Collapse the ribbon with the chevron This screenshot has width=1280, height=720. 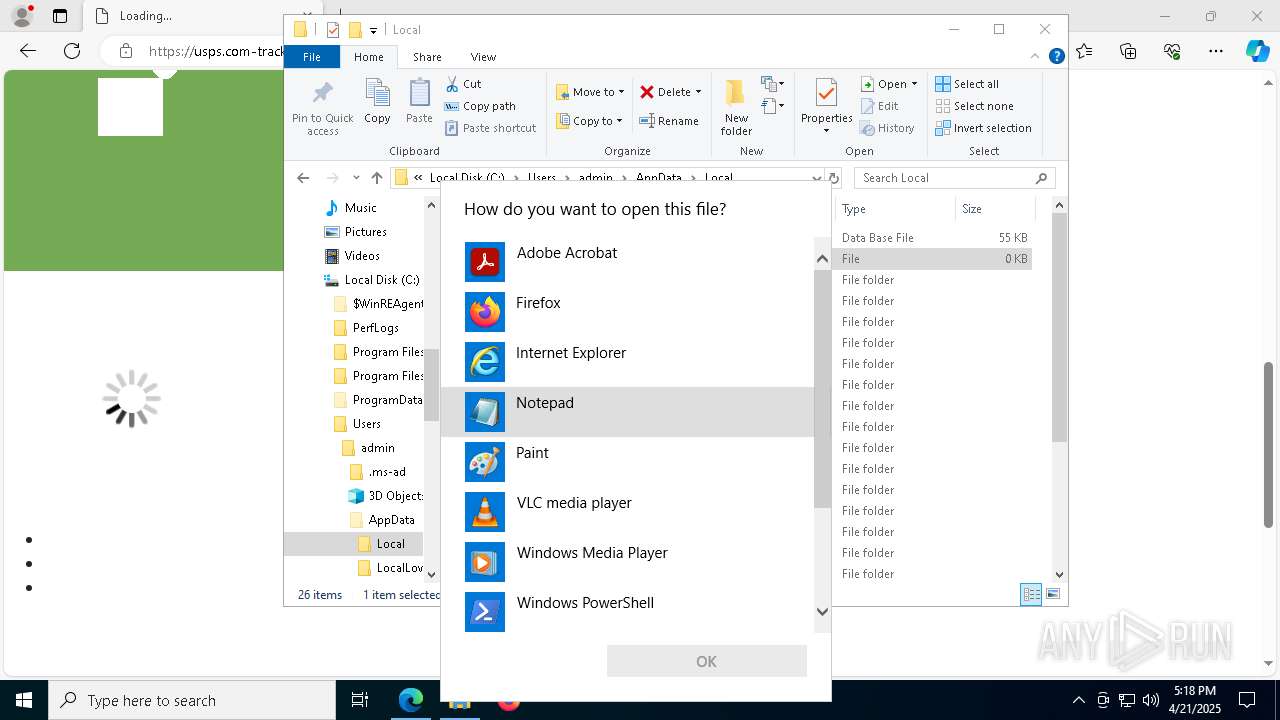(1036, 57)
